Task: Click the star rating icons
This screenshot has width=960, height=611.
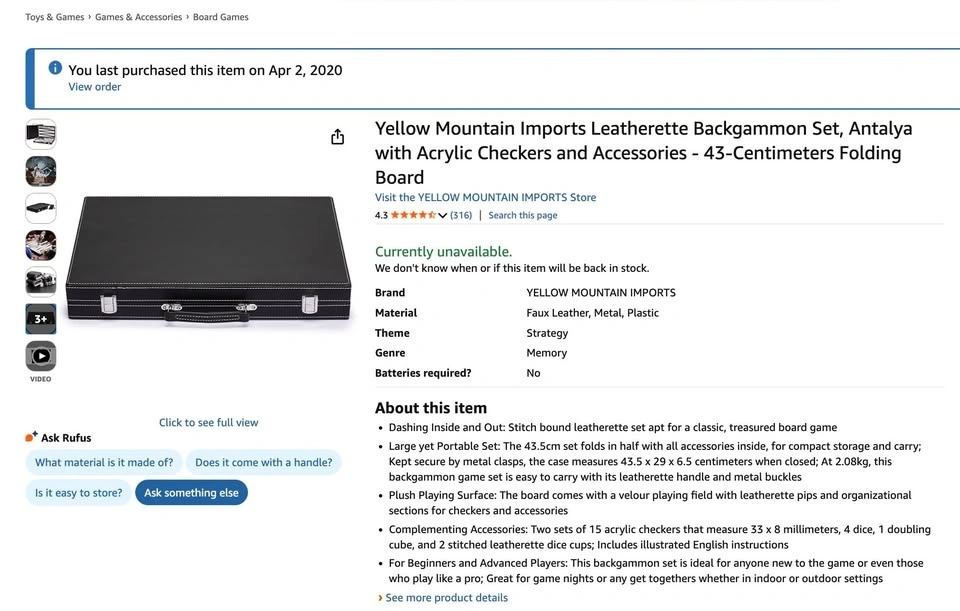Action: 413,215
